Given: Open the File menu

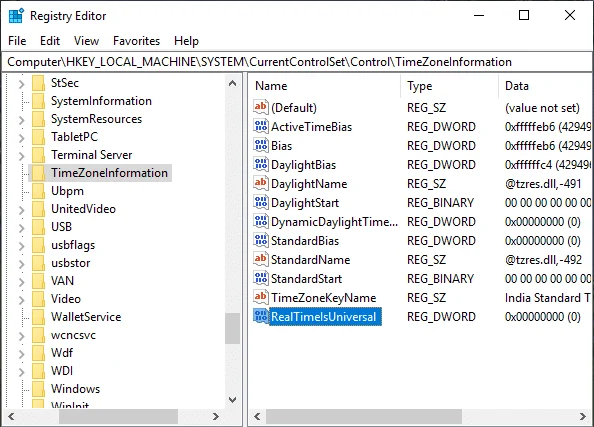Looking at the screenshot, I should [x=17, y=41].
